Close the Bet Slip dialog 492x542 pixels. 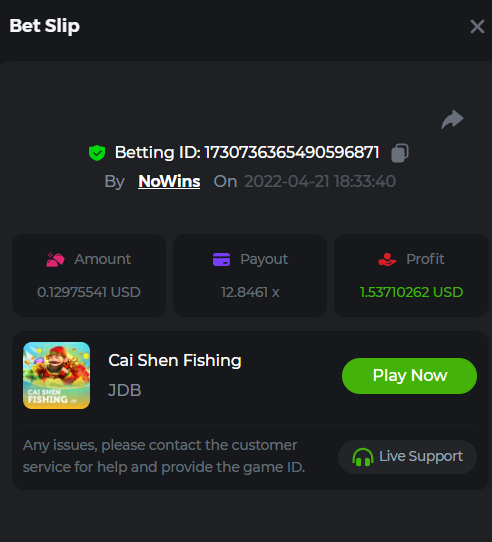pos(477,26)
